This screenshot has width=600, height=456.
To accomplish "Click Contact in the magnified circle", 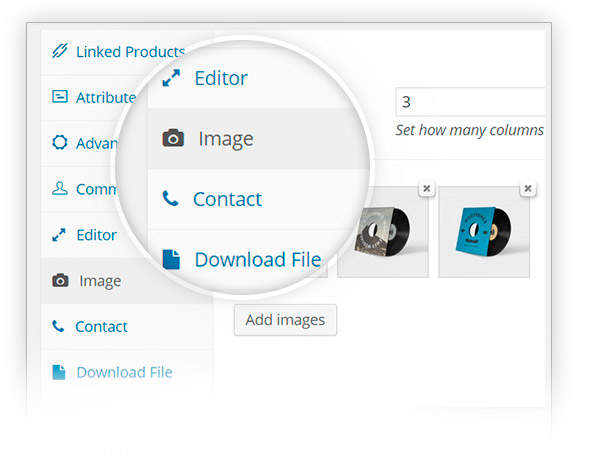I will click(227, 199).
